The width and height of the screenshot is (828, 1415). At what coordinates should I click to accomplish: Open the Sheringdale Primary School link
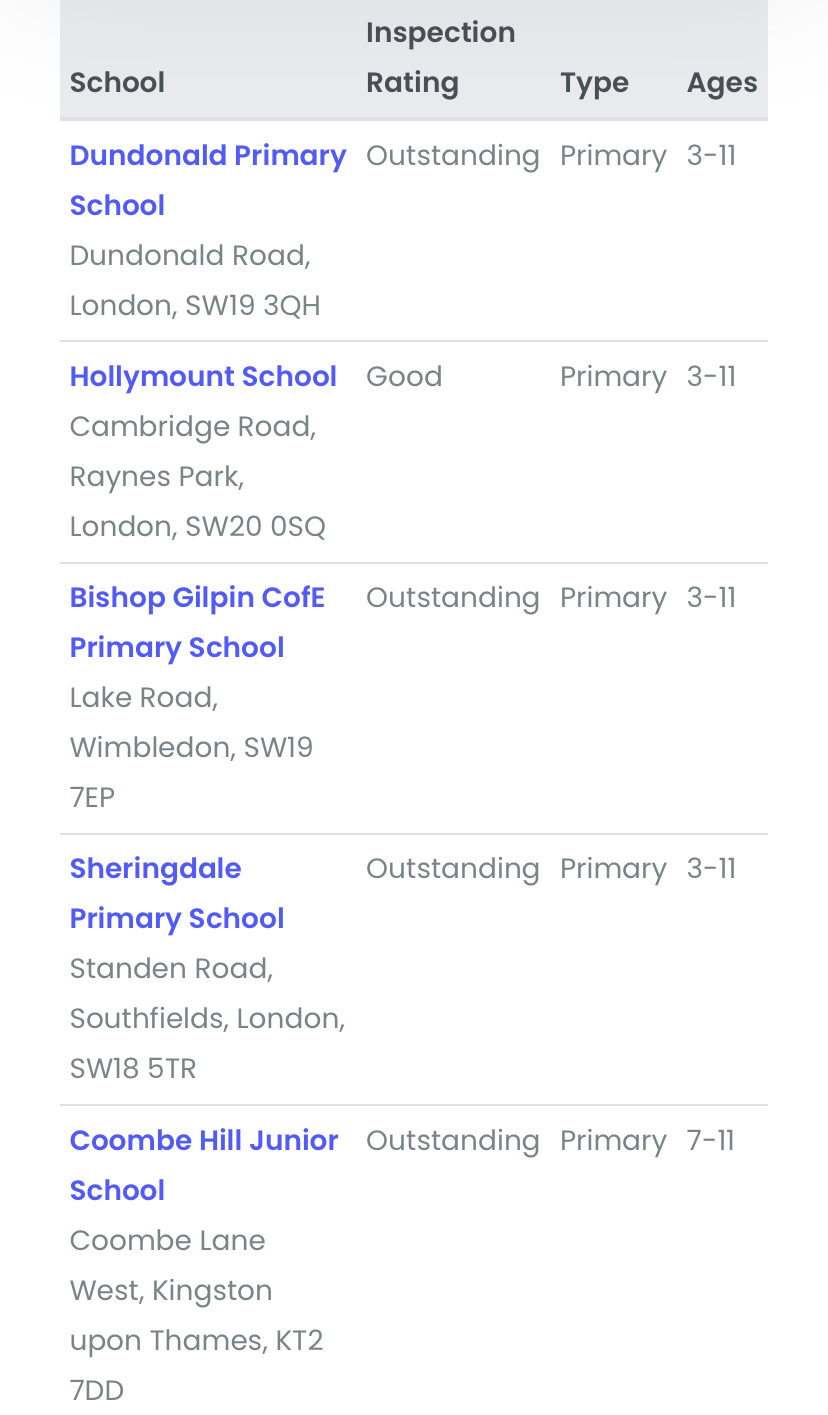[x=177, y=893]
